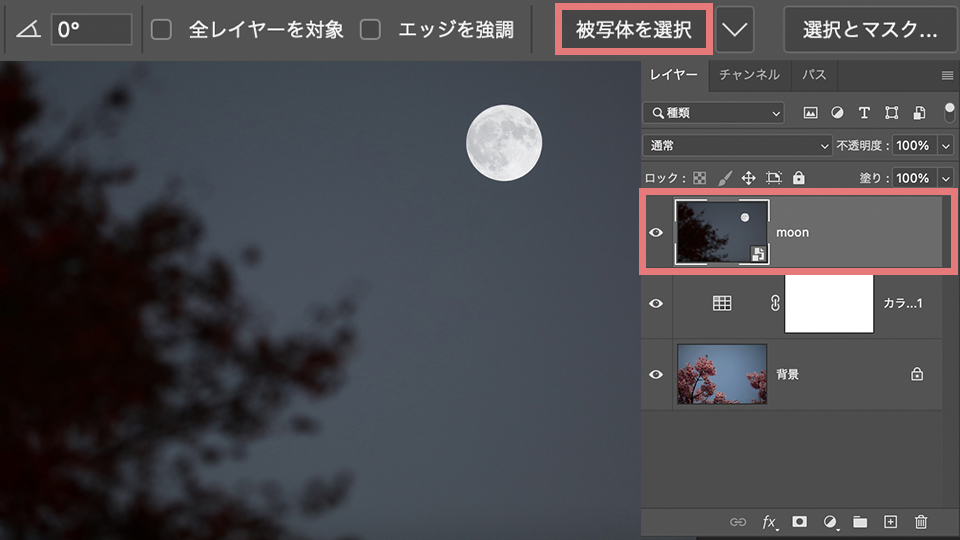Hide the カラ...1 adjustment layer

[656, 303]
